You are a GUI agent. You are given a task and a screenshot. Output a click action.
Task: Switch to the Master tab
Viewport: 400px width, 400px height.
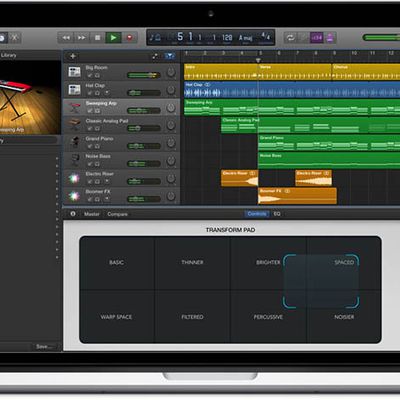(x=92, y=214)
